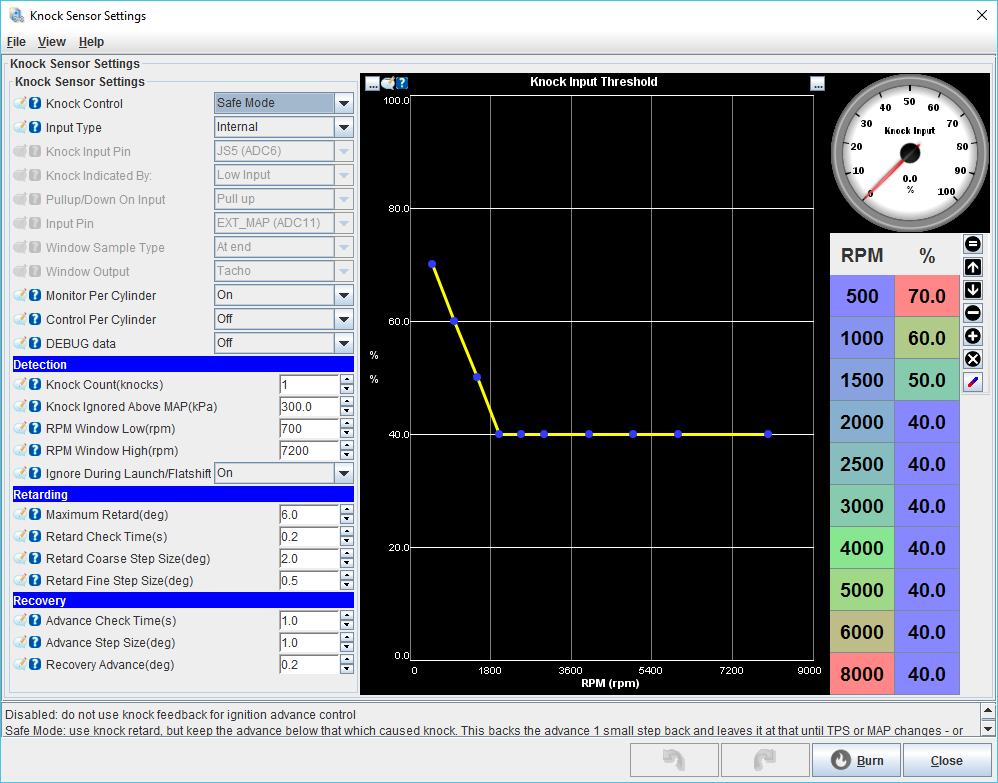The height and width of the screenshot is (783, 998).
Task: Click the options icon at the chart's top right
Action: click(x=818, y=84)
